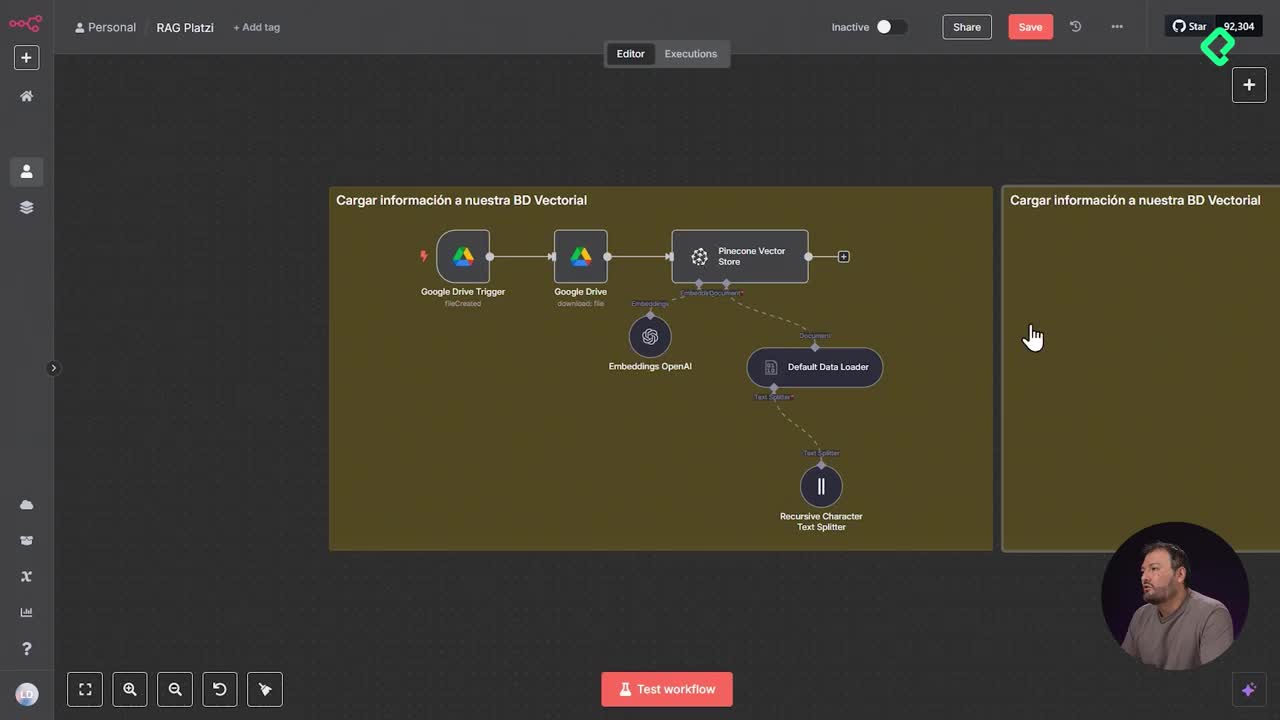Zoom in on the canvas
The image size is (1280, 720).
click(x=130, y=689)
